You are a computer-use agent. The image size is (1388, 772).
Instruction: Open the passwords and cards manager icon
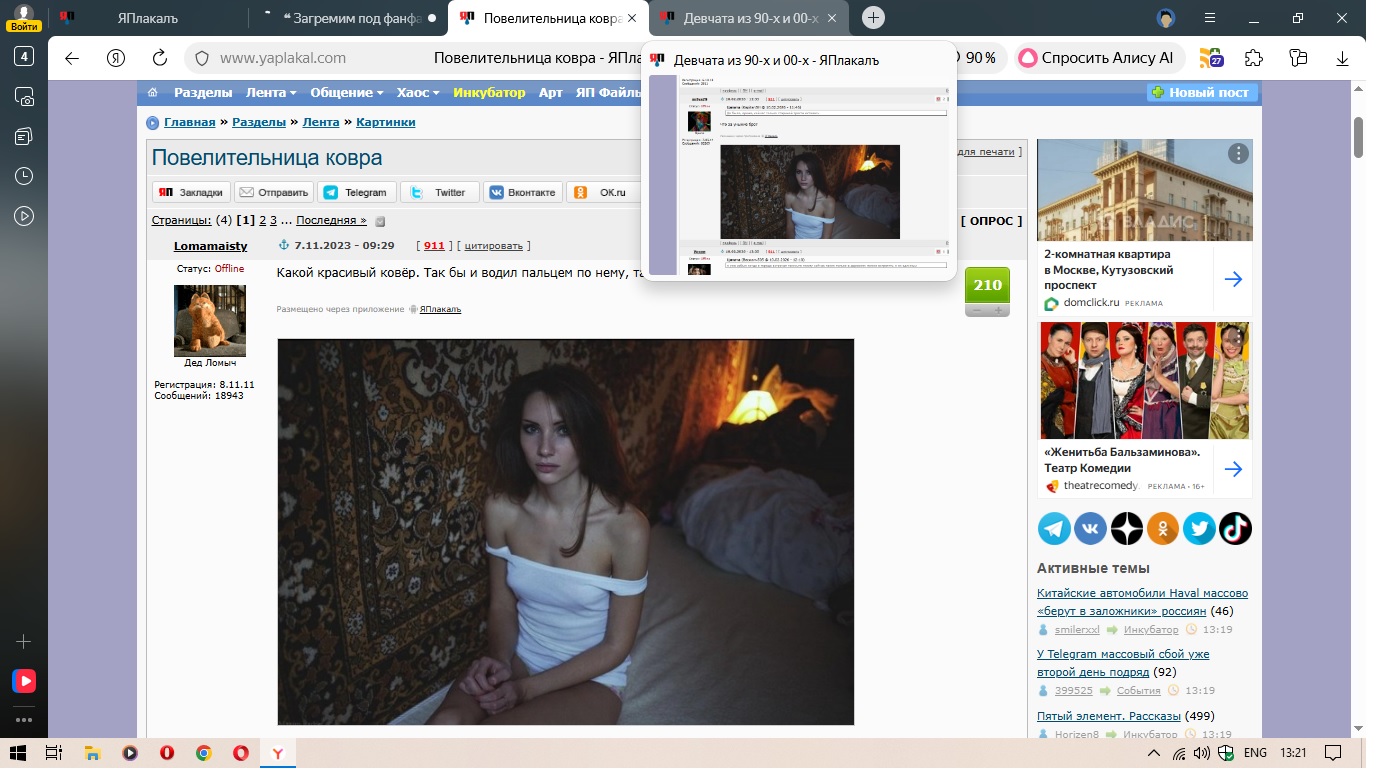pos(1299,58)
